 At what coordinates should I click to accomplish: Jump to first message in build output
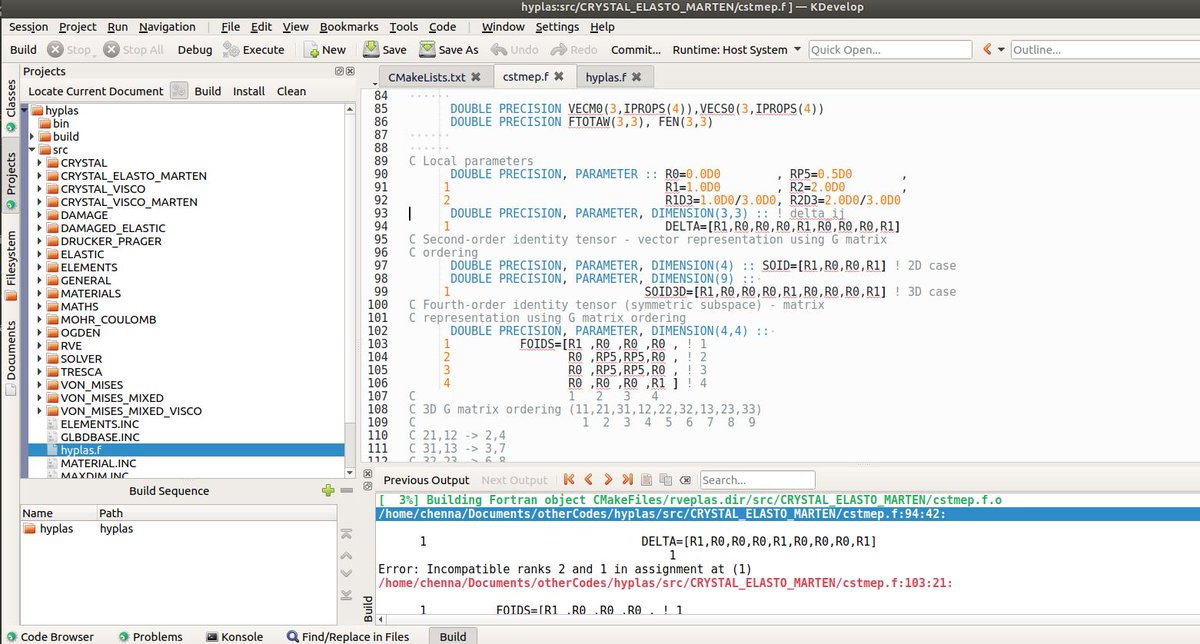pyautogui.click(x=568, y=479)
